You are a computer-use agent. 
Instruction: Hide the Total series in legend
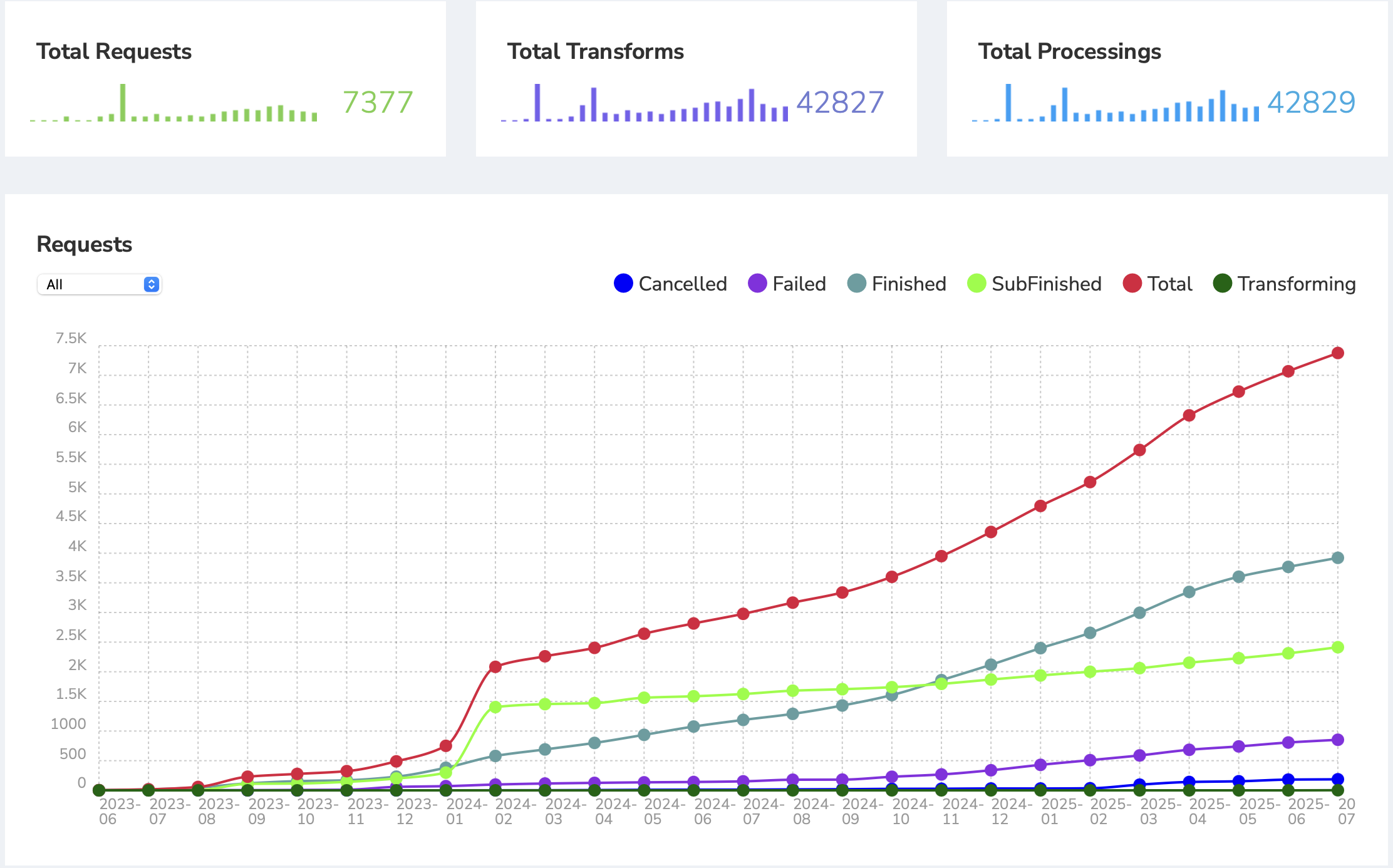(1132, 284)
